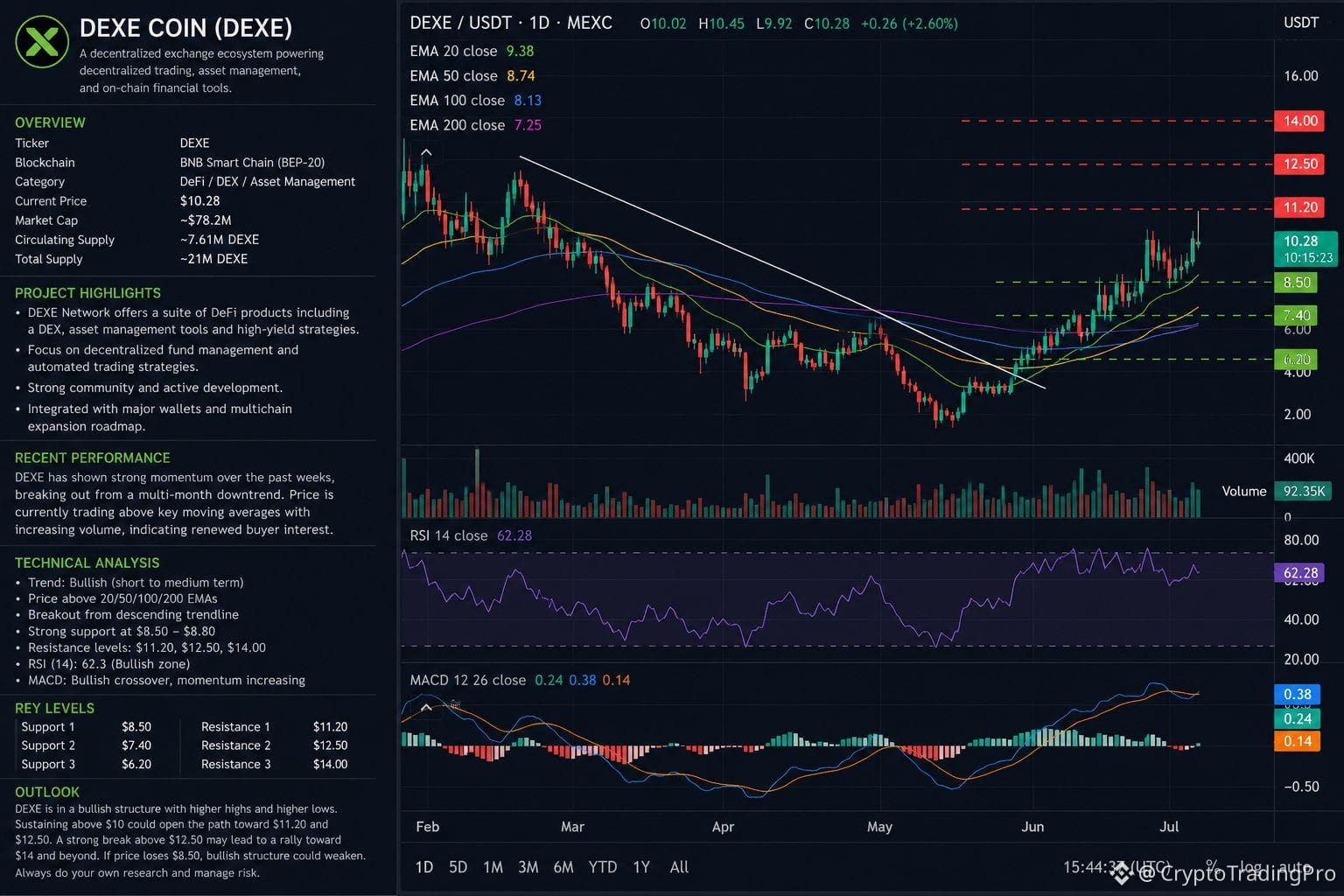Click the Resistance 3 value $14.00
Screen dimensions: 1344x896
(330, 764)
